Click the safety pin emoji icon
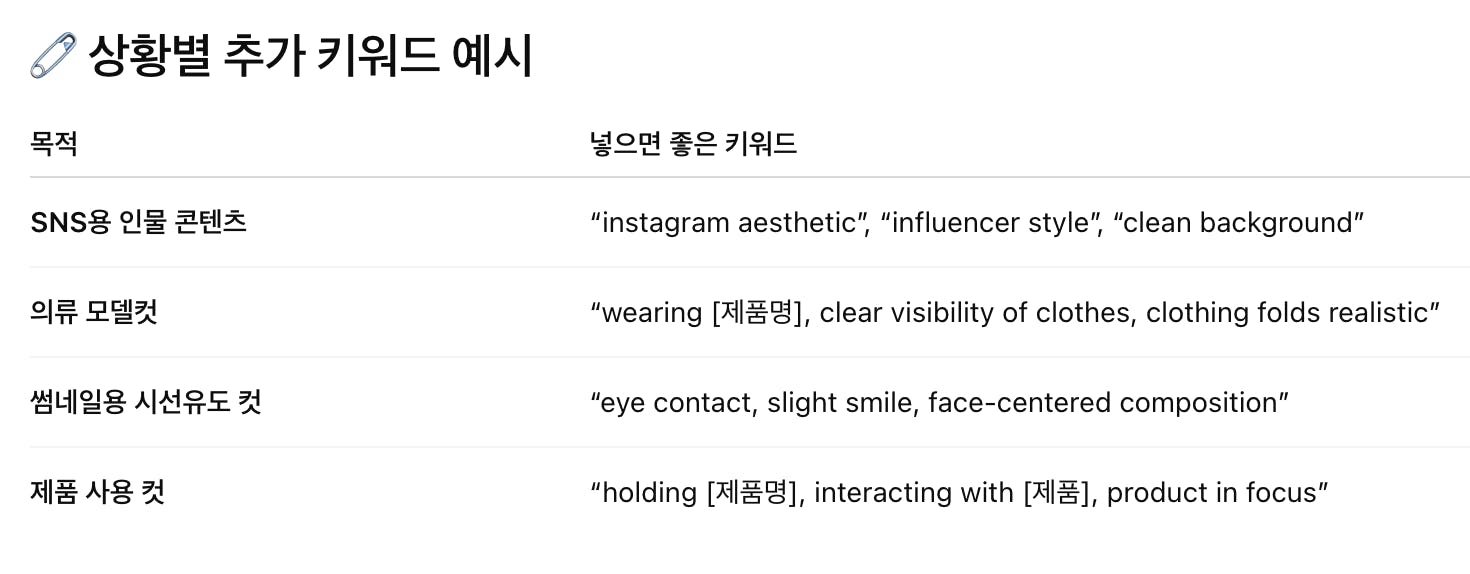Screen dimensions: 1470x574 pyautogui.click(x=53, y=56)
